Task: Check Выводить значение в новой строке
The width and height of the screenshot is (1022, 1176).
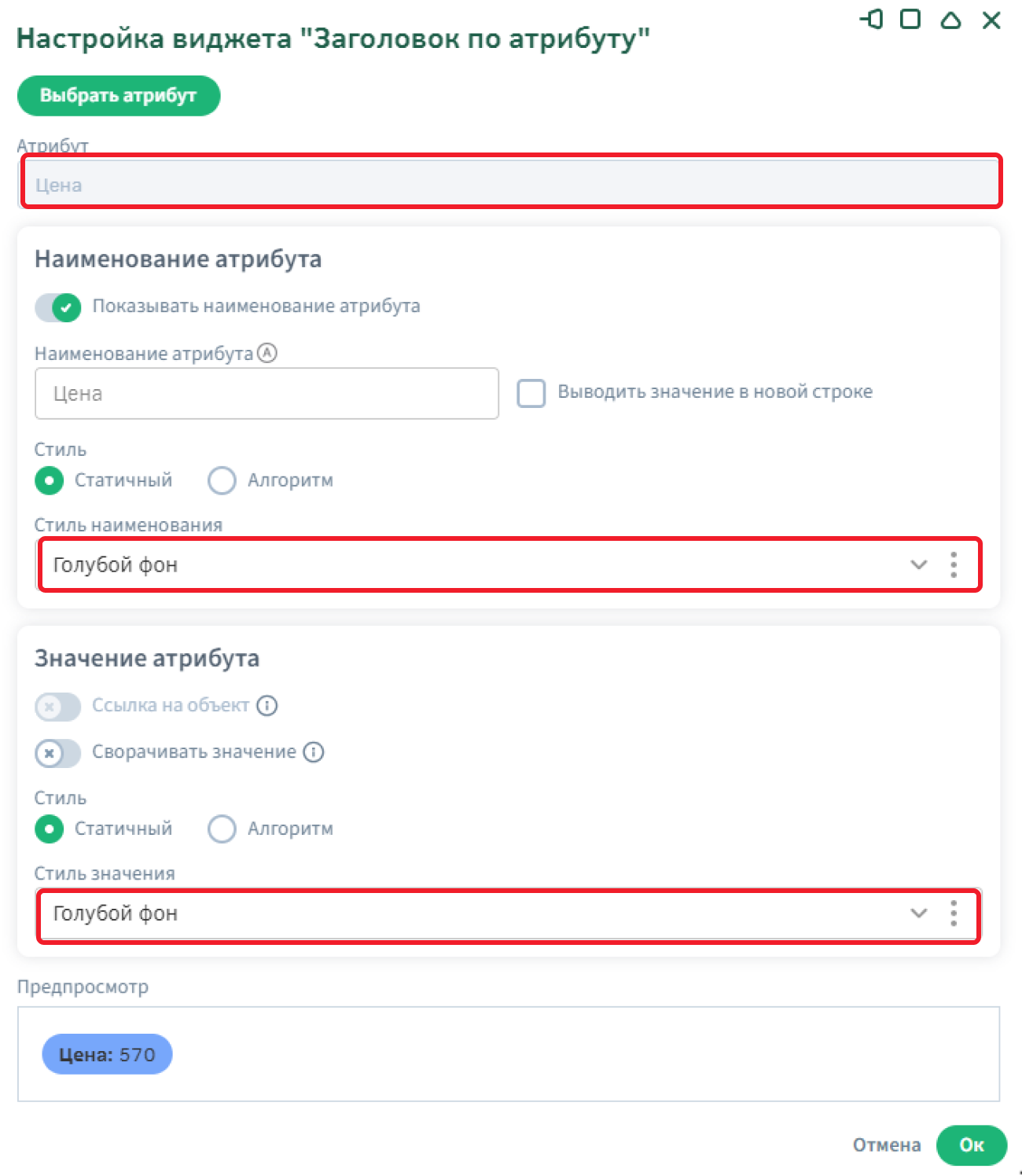Action: [x=531, y=393]
